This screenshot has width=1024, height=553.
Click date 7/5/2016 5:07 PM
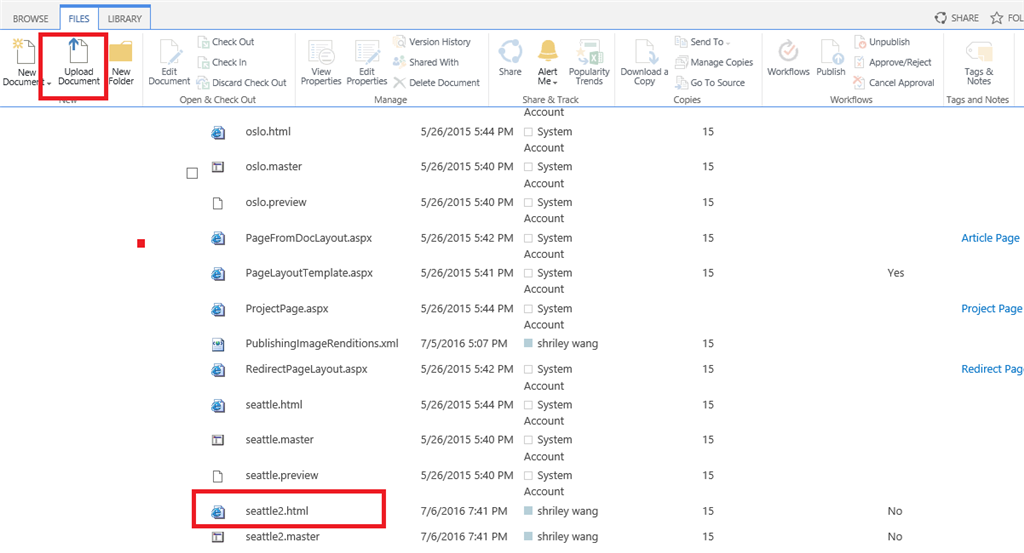(x=464, y=343)
